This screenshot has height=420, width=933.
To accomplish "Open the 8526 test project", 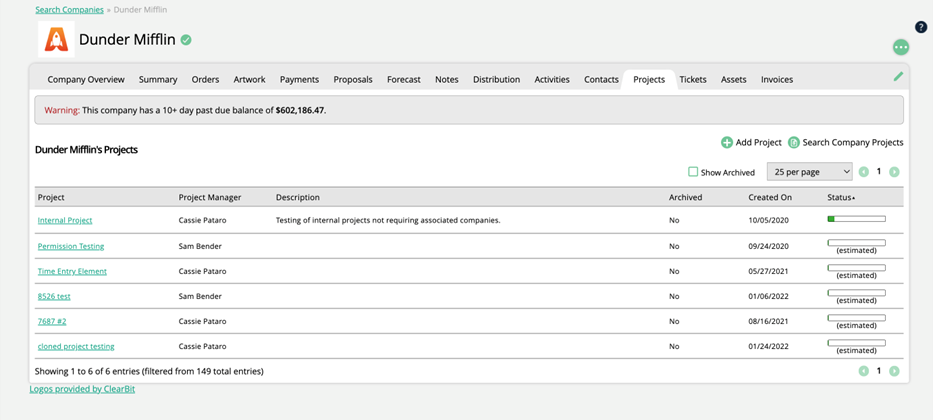I will (54, 296).
